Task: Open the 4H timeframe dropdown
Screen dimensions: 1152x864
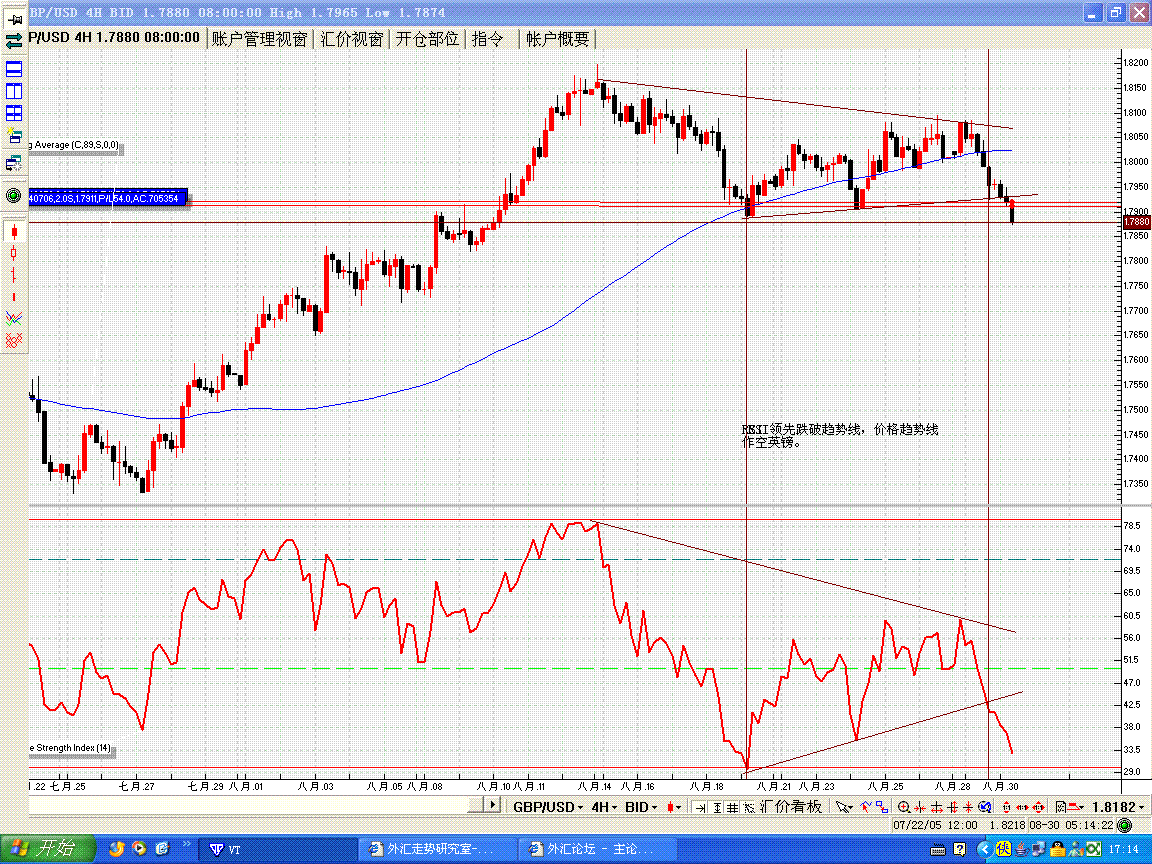Action: (603, 807)
